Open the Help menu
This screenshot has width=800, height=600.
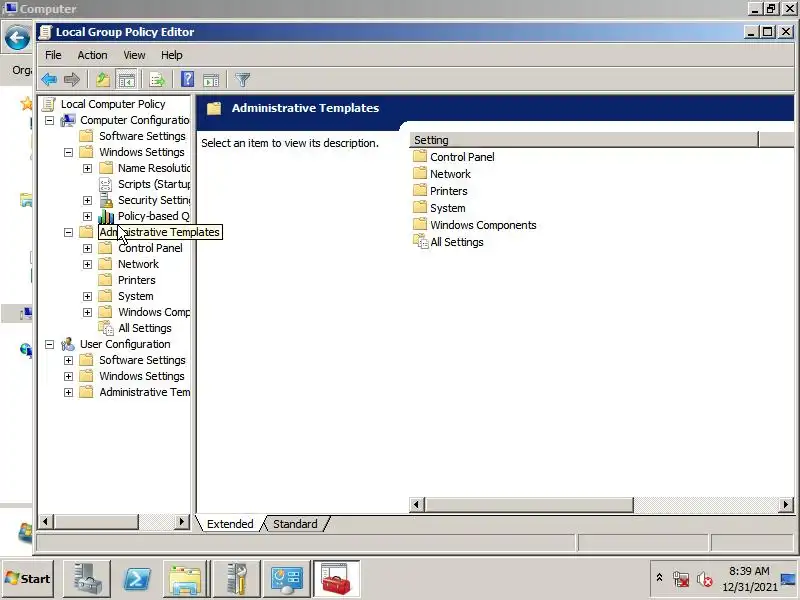pos(172,55)
